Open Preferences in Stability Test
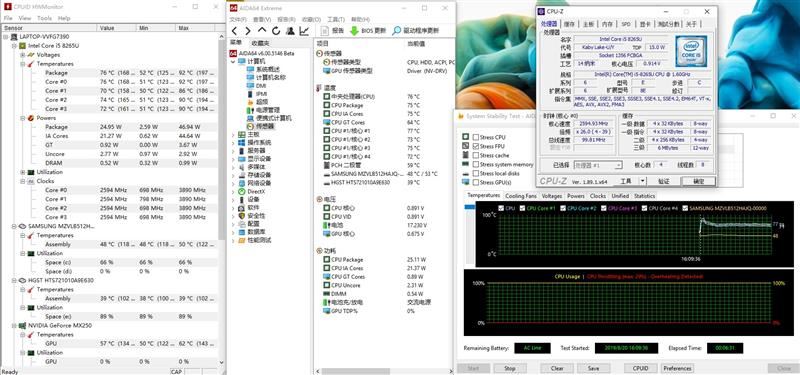This screenshot has height=375, width=800. [x=678, y=368]
